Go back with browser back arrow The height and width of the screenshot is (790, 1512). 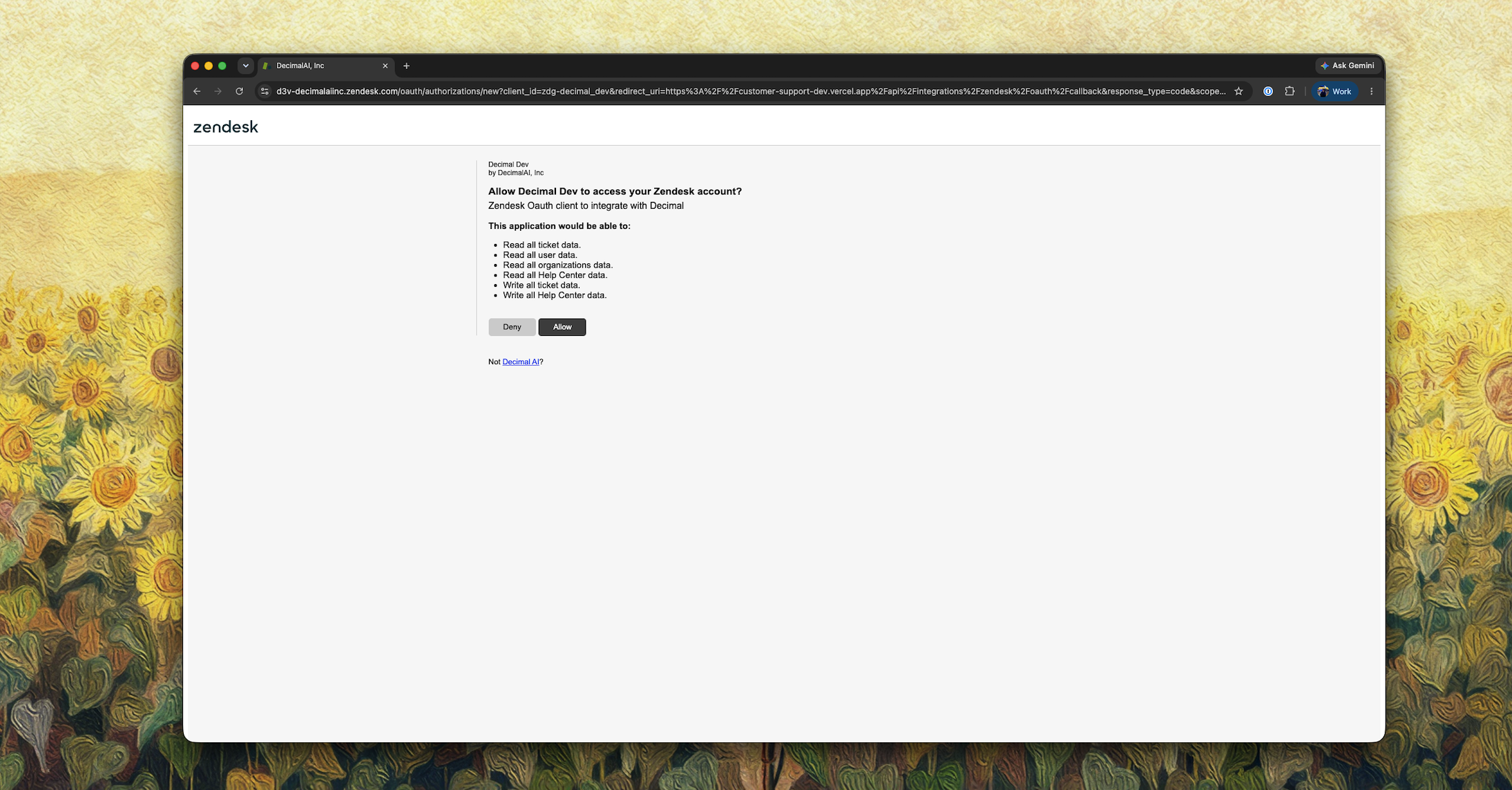[x=197, y=91]
